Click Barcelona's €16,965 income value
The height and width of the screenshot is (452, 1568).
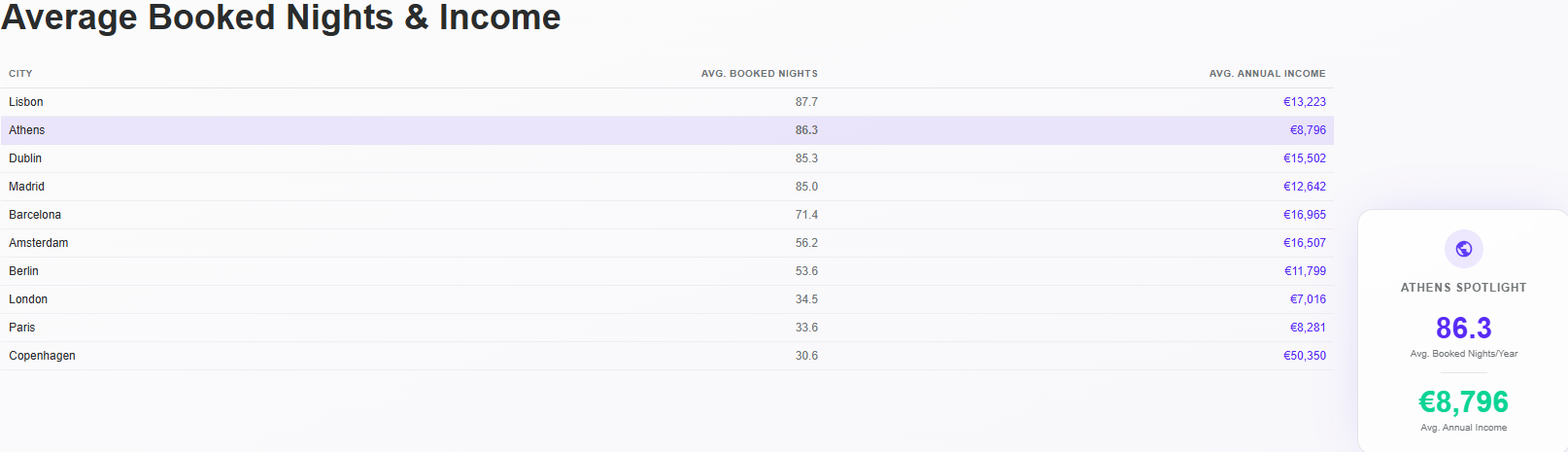click(x=1304, y=215)
